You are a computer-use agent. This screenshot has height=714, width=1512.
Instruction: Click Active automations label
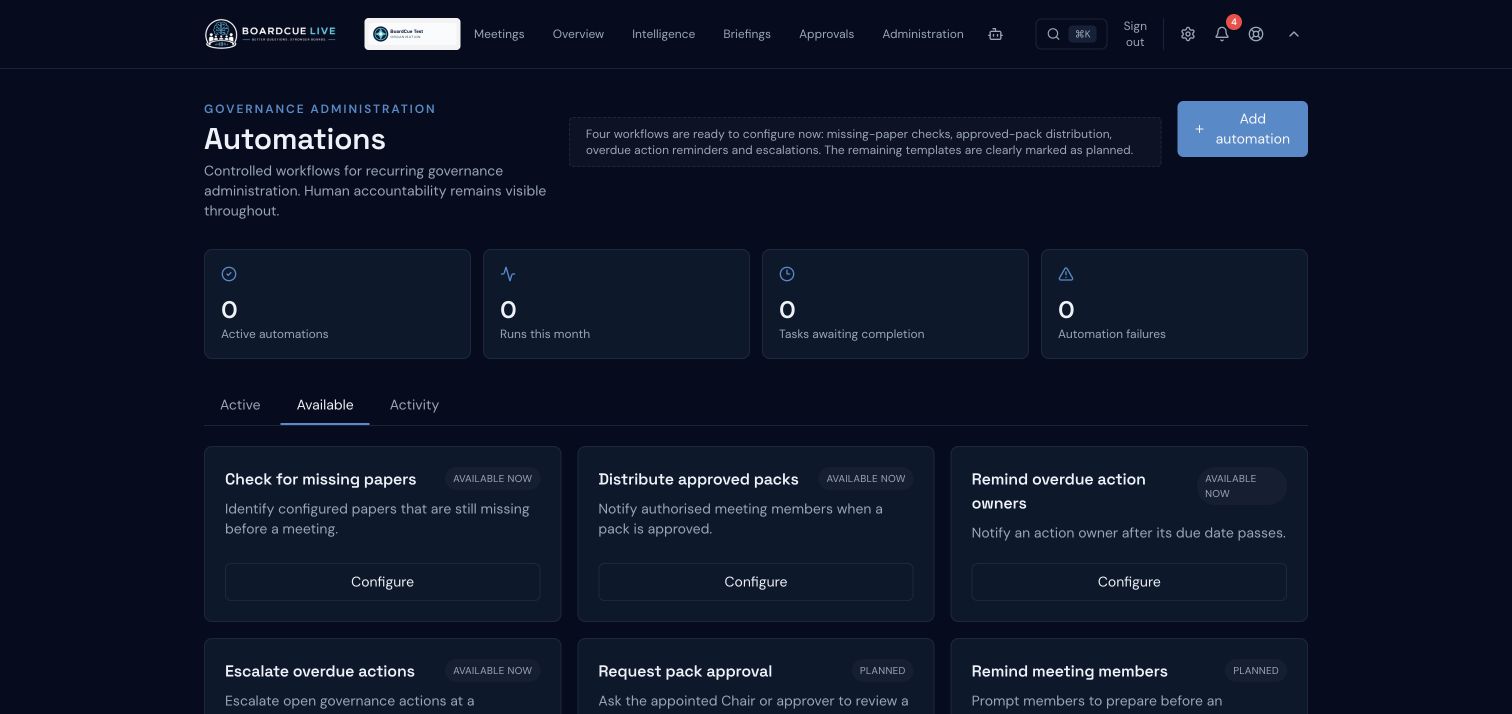(274, 334)
